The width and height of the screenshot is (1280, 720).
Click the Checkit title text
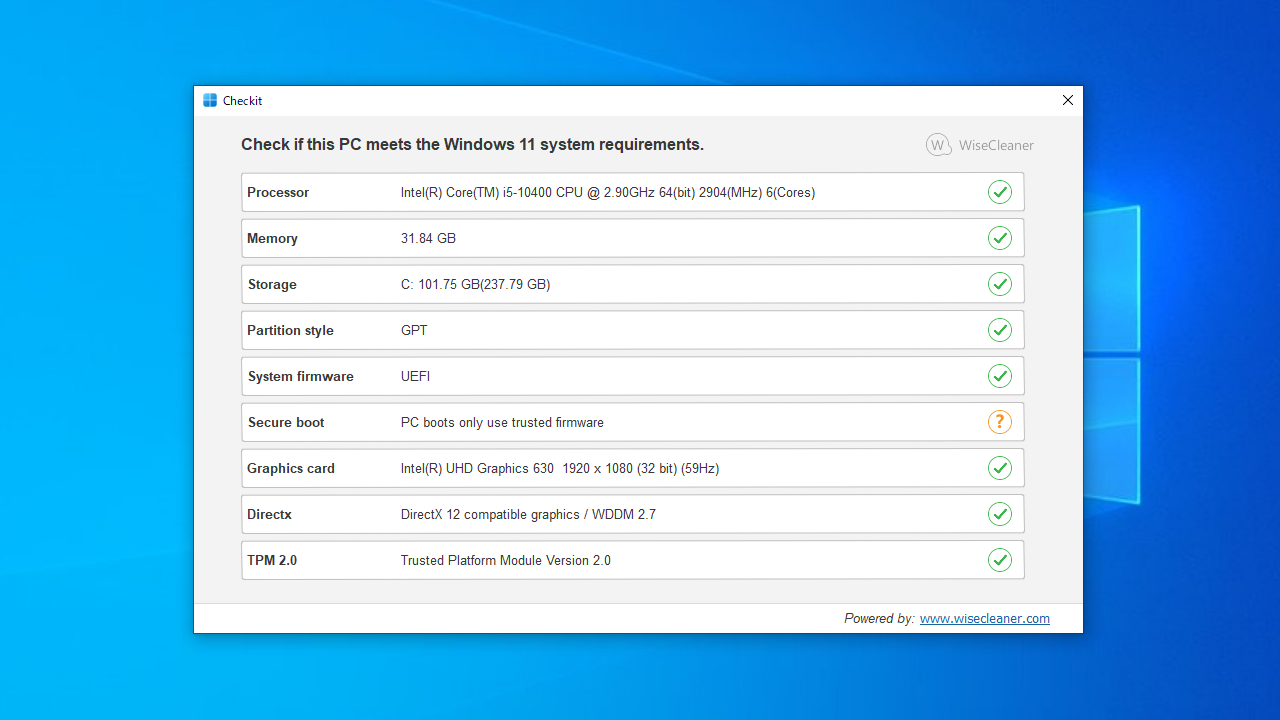pyautogui.click(x=243, y=100)
